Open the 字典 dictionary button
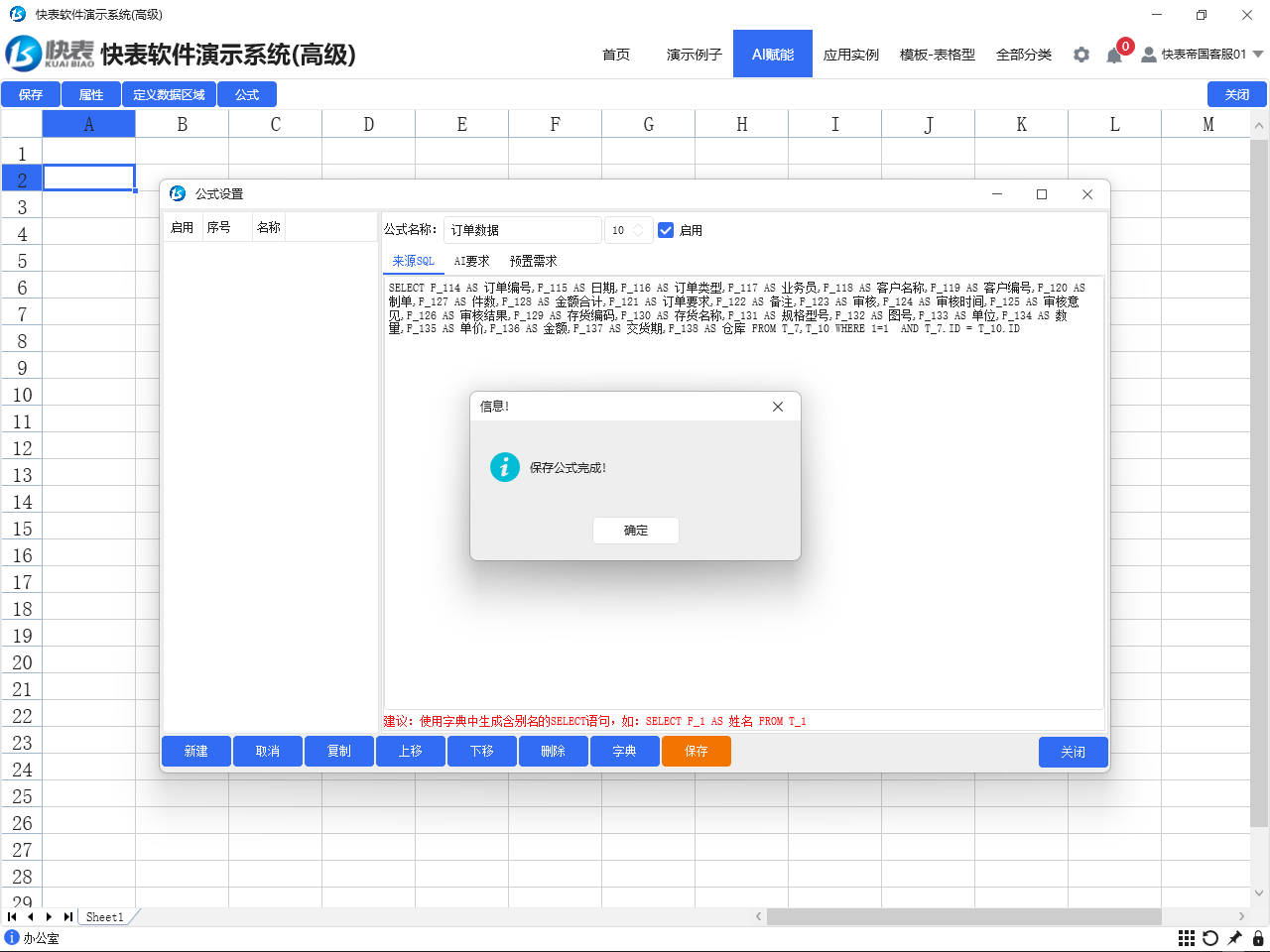The width and height of the screenshot is (1270, 952). (625, 752)
